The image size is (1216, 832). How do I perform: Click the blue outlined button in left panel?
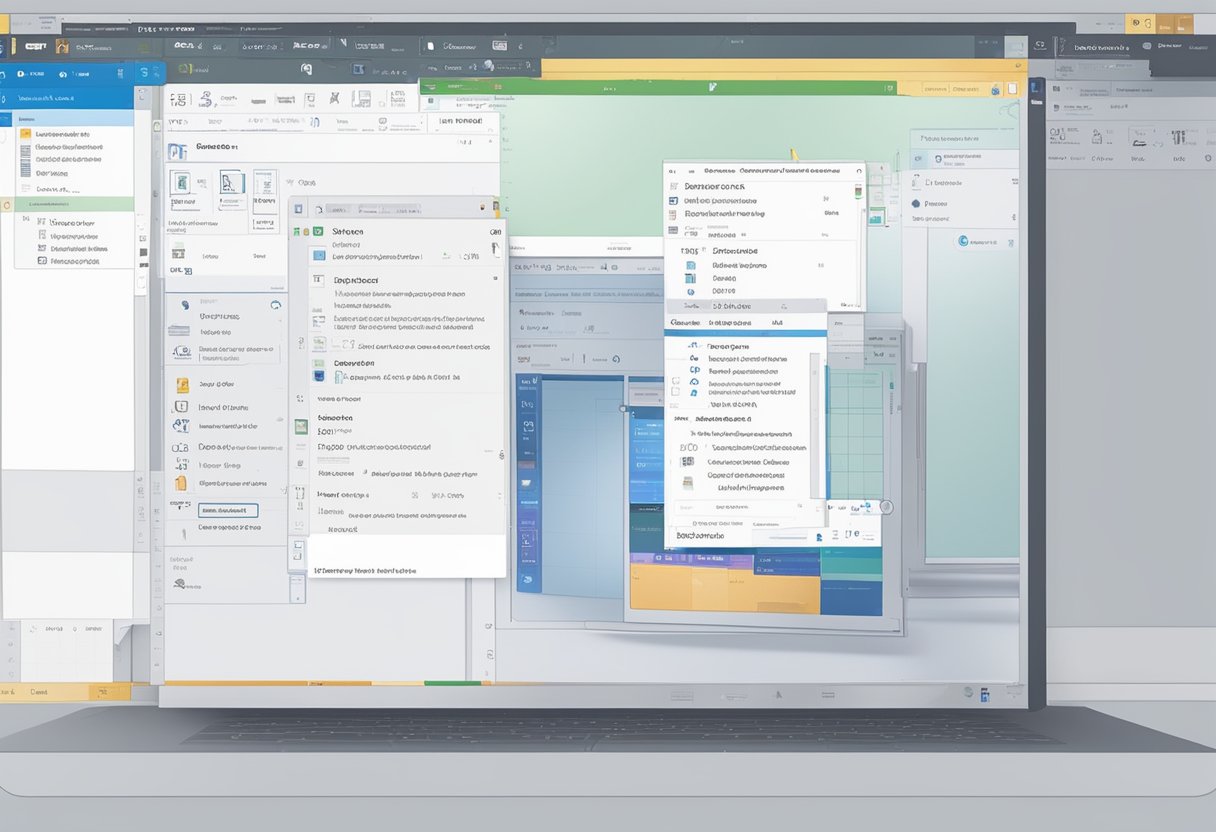(228, 510)
